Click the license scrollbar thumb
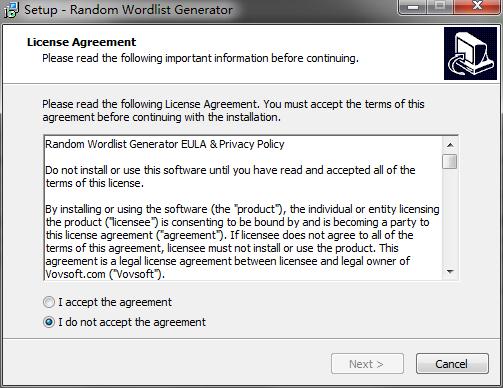The width and height of the screenshot is (503, 388). click(450, 162)
